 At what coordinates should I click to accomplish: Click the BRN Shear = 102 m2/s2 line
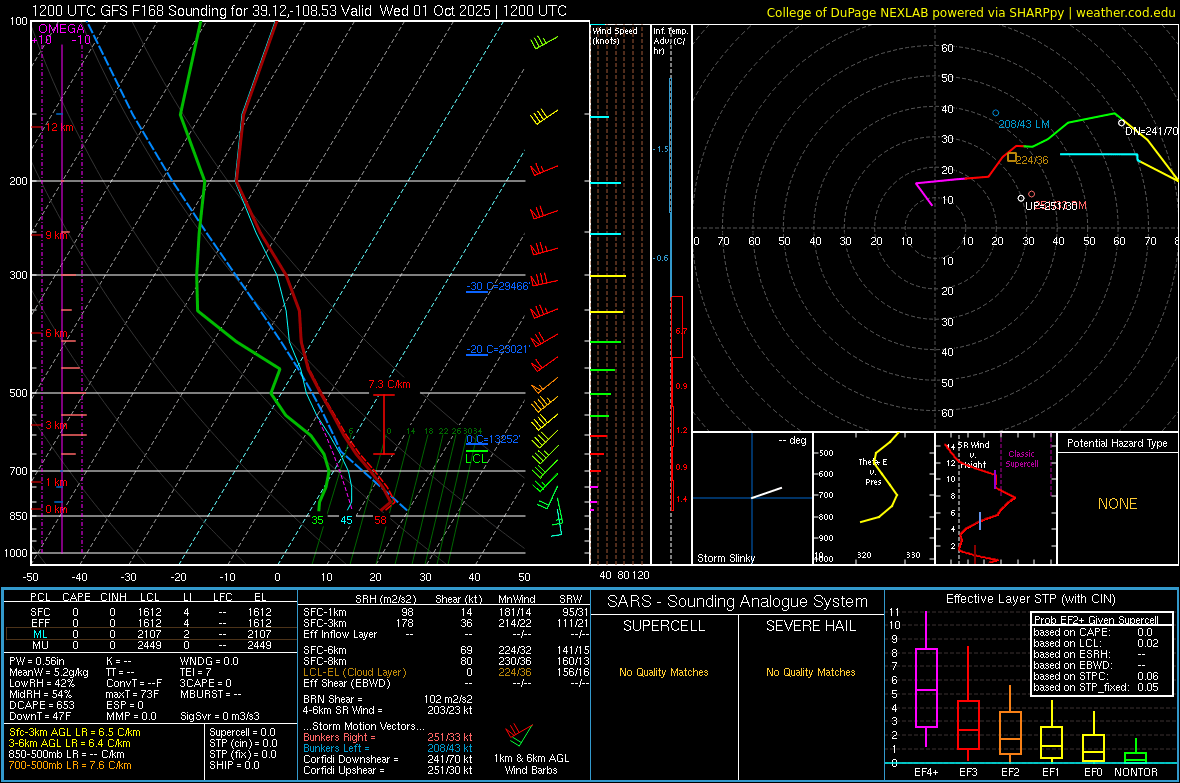[388, 699]
